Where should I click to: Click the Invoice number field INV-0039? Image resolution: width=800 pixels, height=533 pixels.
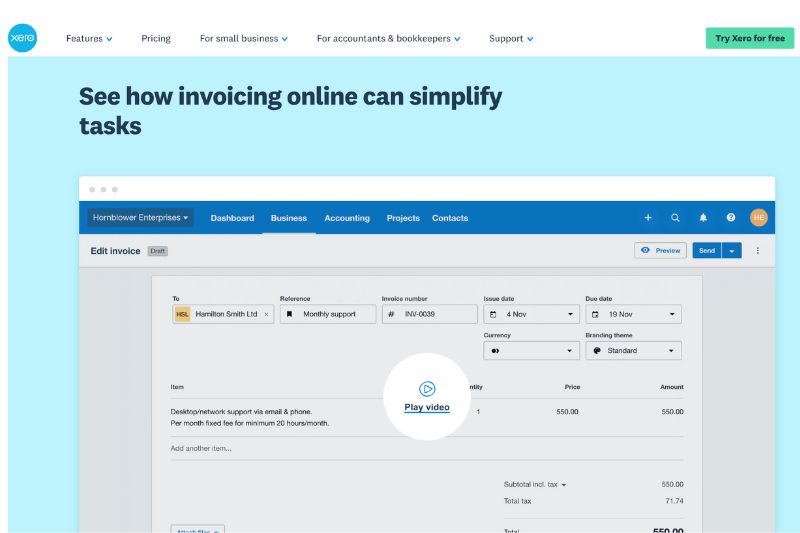click(x=430, y=314)
